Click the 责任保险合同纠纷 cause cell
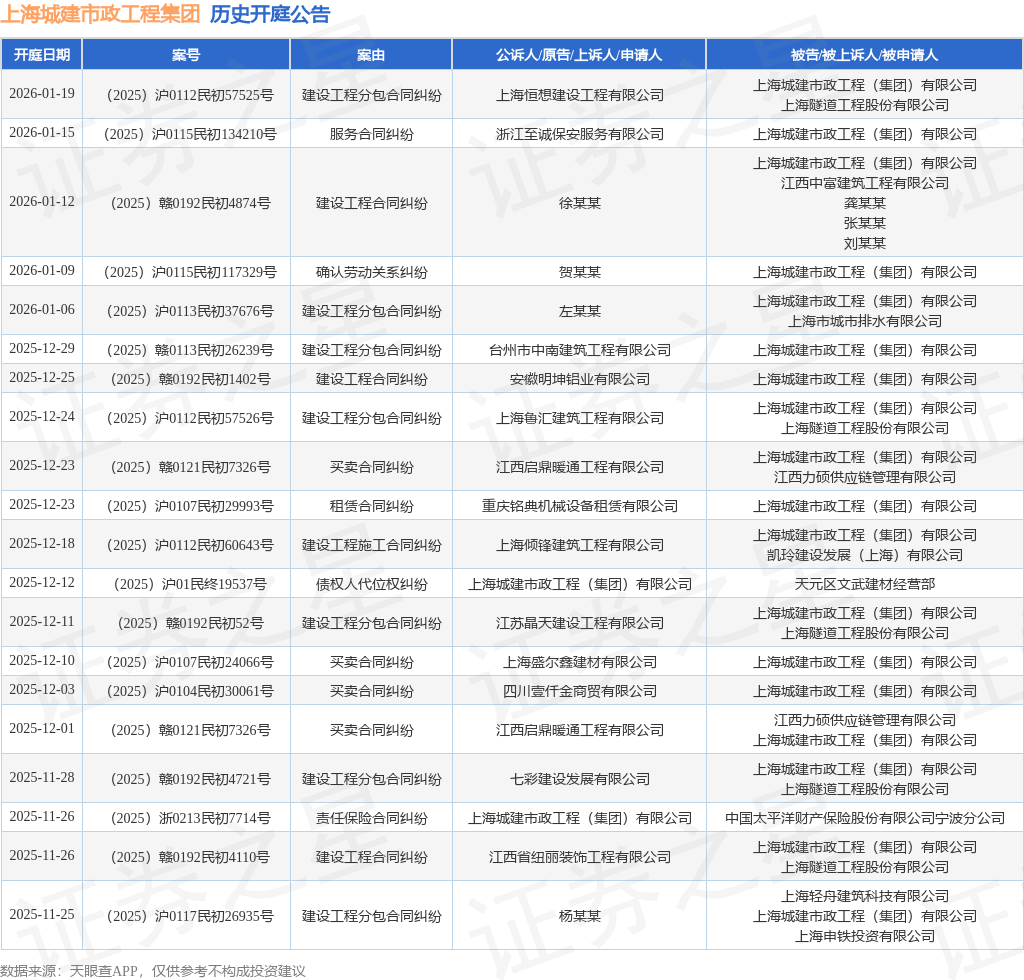The image size is (1024, 980). pos(371,819)
